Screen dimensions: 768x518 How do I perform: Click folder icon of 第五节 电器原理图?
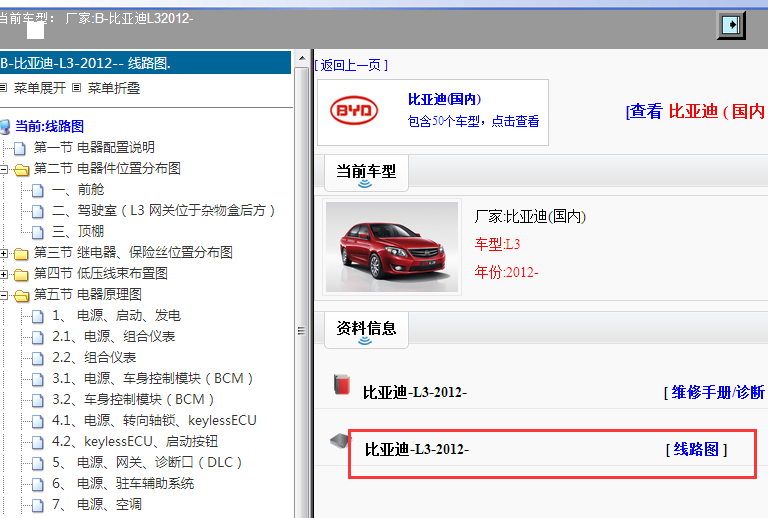click(x=22, y=296)
